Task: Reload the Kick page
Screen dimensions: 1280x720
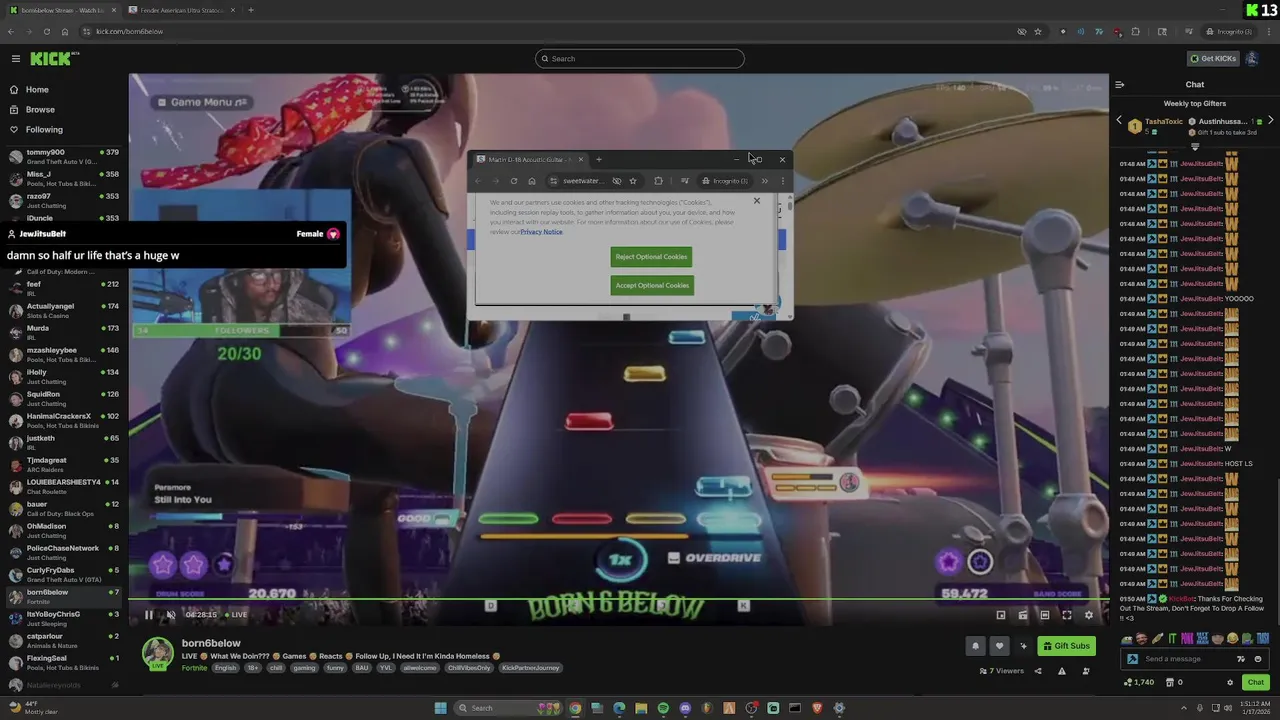Action: (x=46, y=31)
